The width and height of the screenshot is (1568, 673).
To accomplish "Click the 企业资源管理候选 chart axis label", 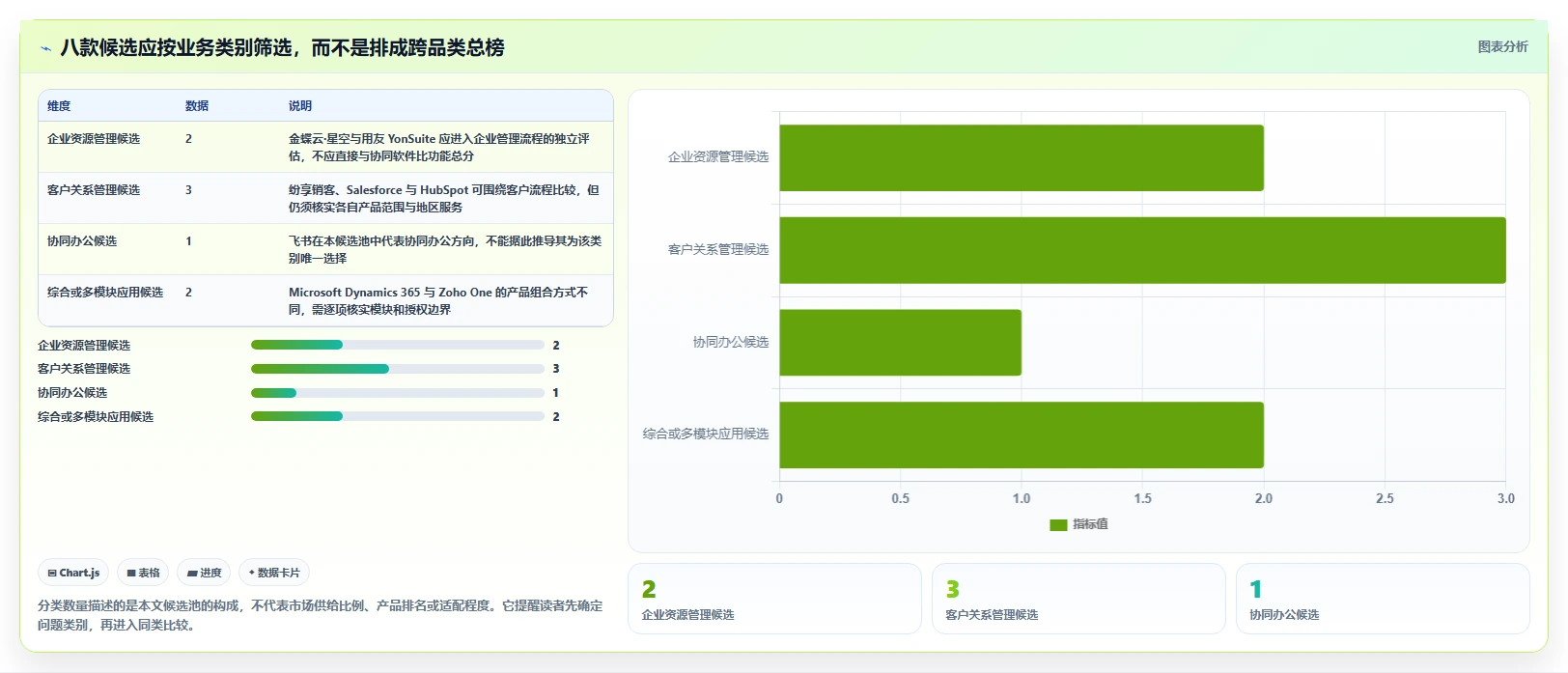I will point(718,157).
